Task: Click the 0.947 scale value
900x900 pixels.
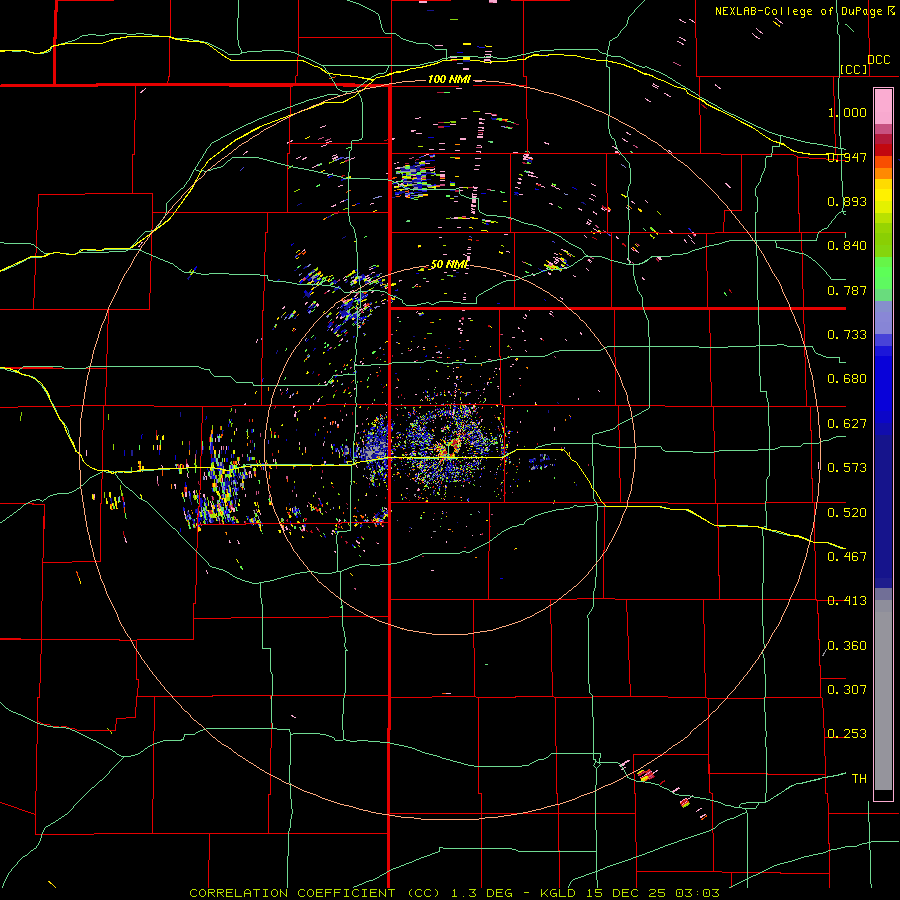Action: (x=847, y=157)
